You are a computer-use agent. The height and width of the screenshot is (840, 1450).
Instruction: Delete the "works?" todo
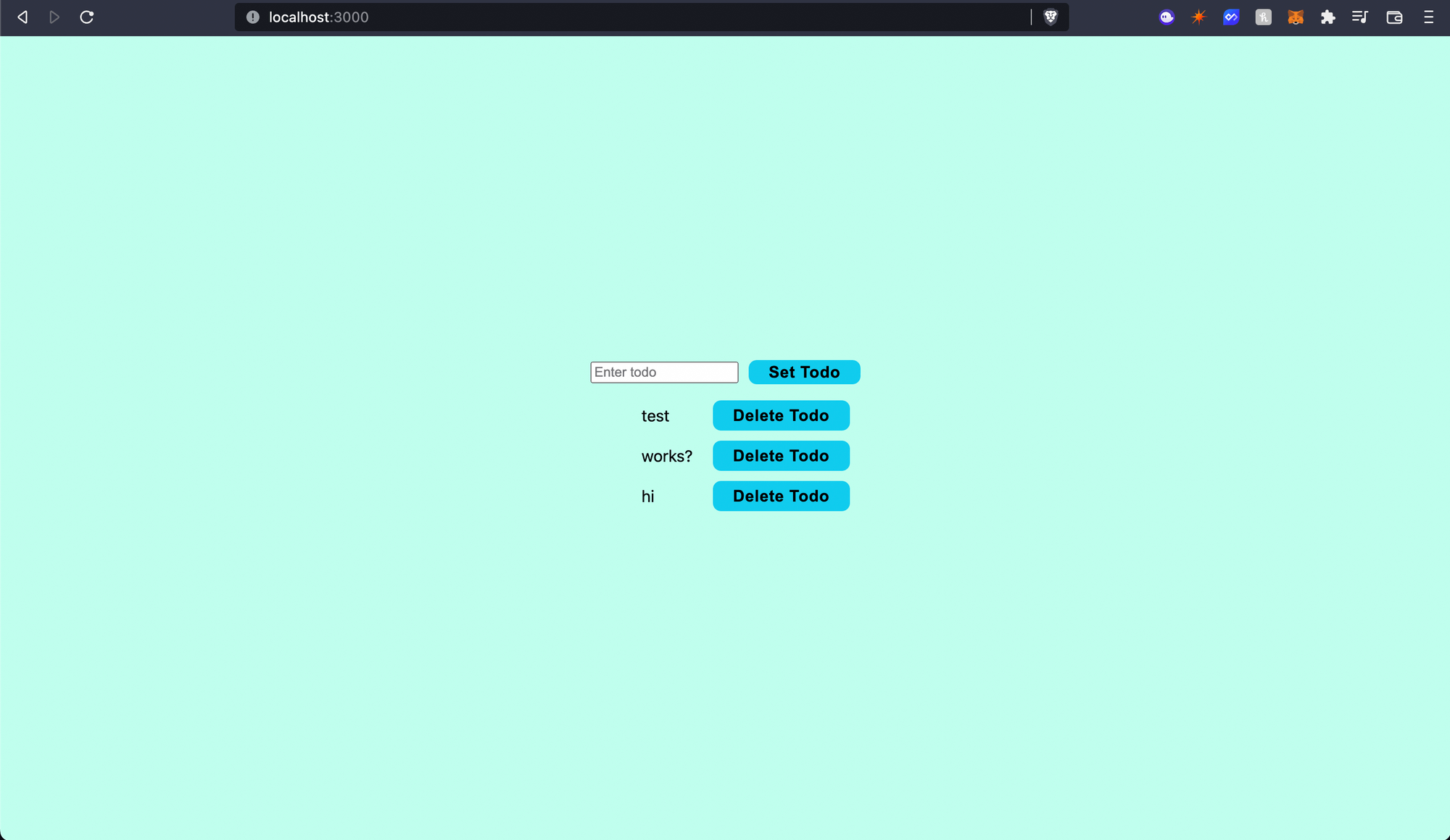pyautogui.click(x=781, y=456)
